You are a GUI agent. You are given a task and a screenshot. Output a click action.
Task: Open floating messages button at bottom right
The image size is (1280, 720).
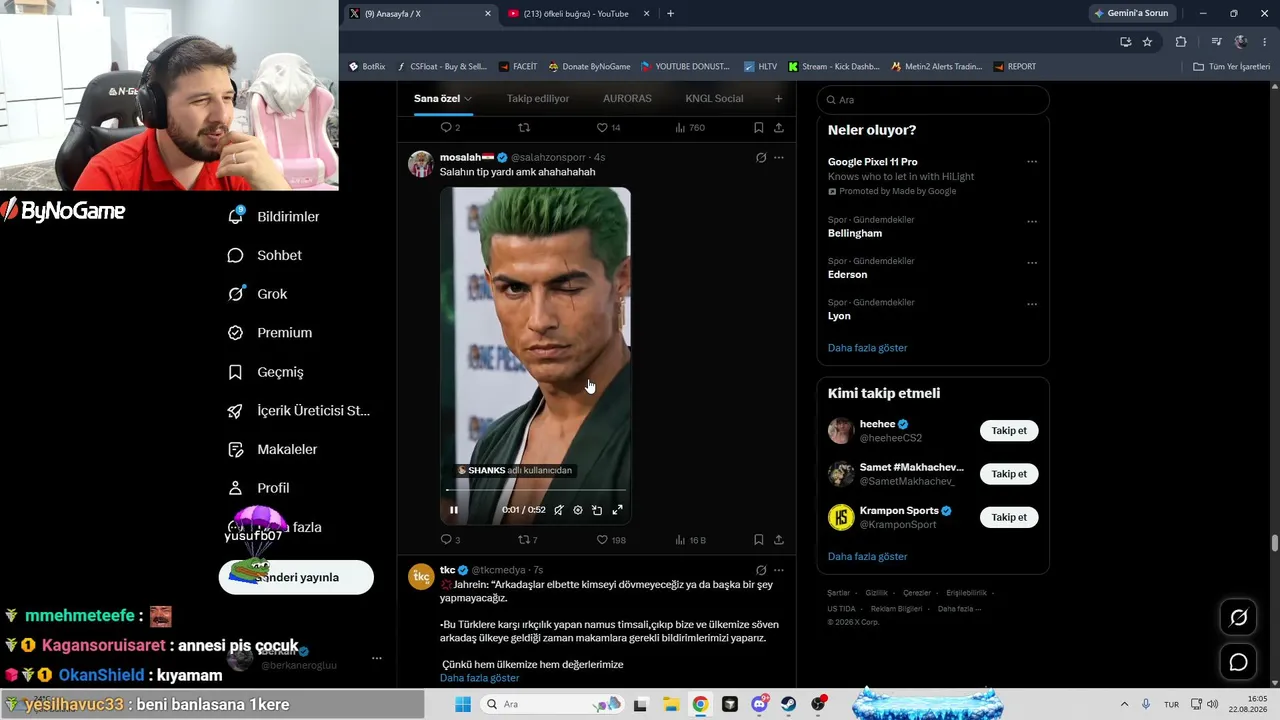coord(1238,662)
